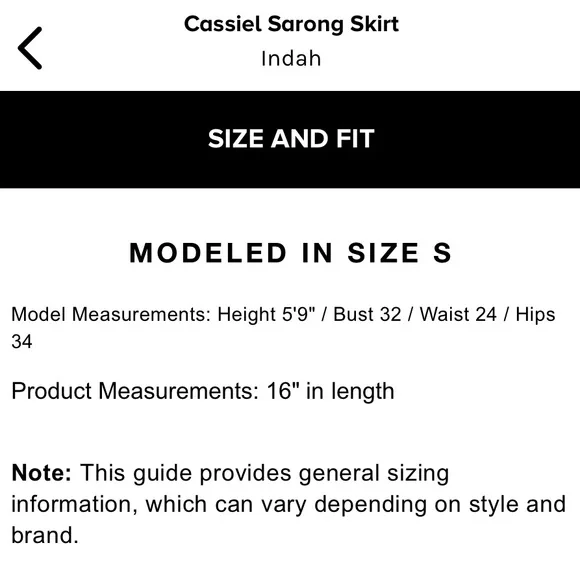This screenshot has height=580, width=580.
Task: Click the Bust 32 measurement
Action: pos(367,314)
